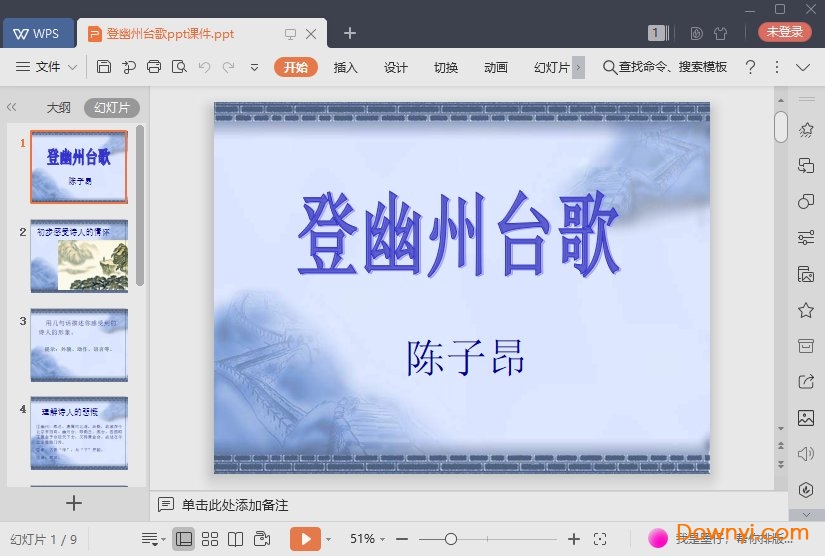Viewport: 825px width, 556px height.
Task: Switch to reading view icon
Action: pyautogui.click(x=235, y=539)
